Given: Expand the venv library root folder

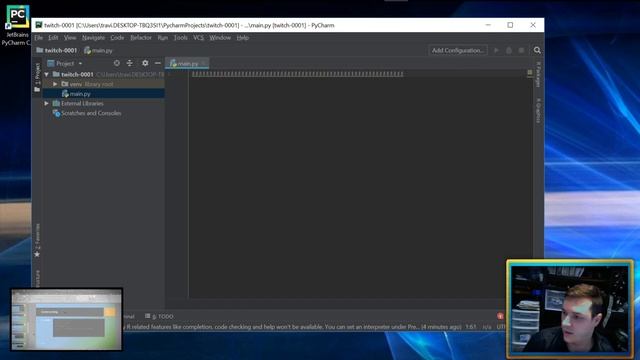Looking at the screenshot, I should [x=55, y=84].
